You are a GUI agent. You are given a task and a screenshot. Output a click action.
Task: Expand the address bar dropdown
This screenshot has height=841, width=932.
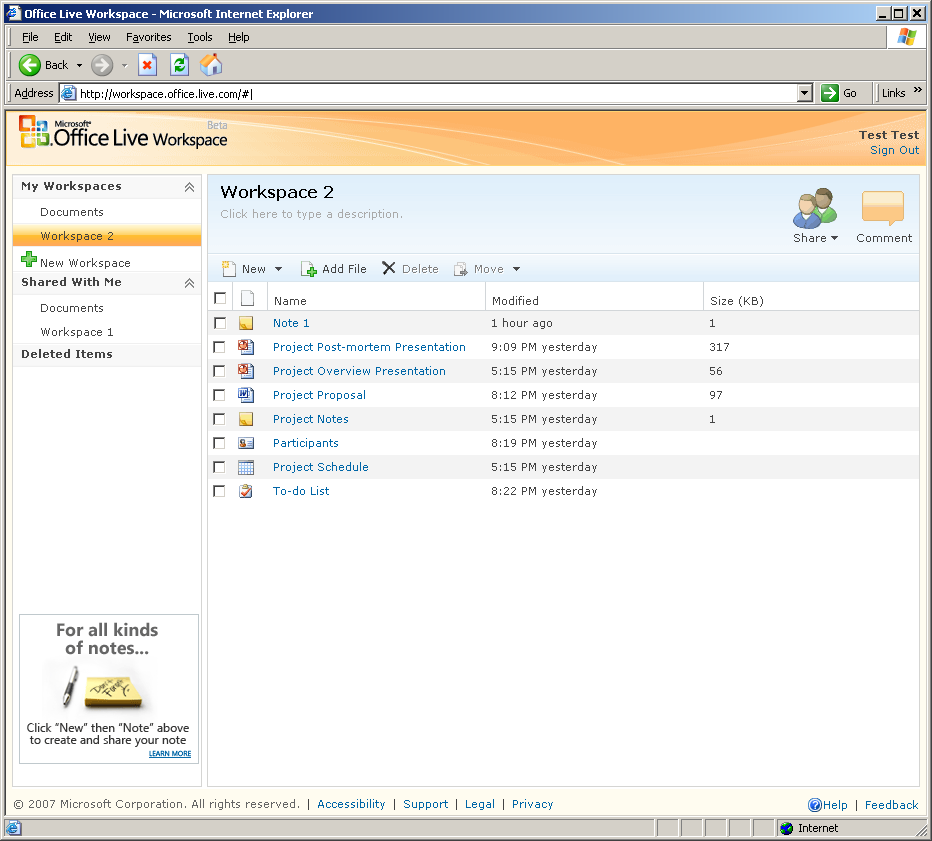point(805,93)
